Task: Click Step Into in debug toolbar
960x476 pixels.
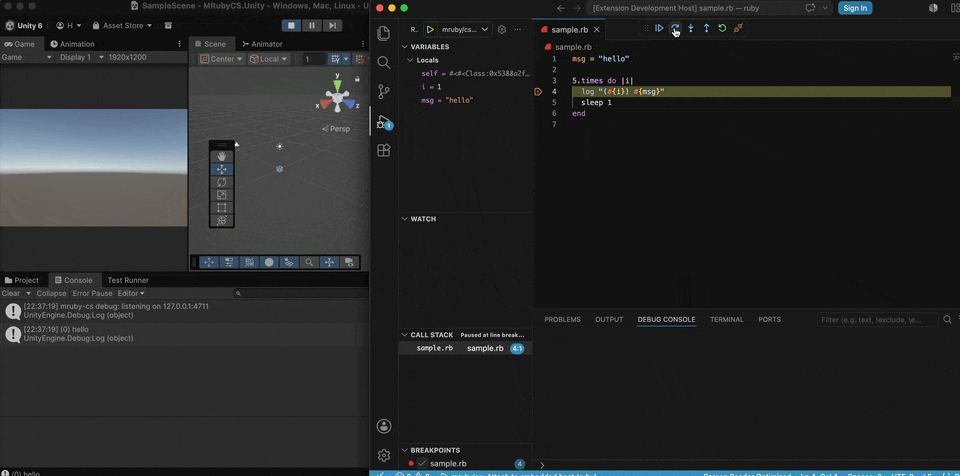Action: coord(691,28)
